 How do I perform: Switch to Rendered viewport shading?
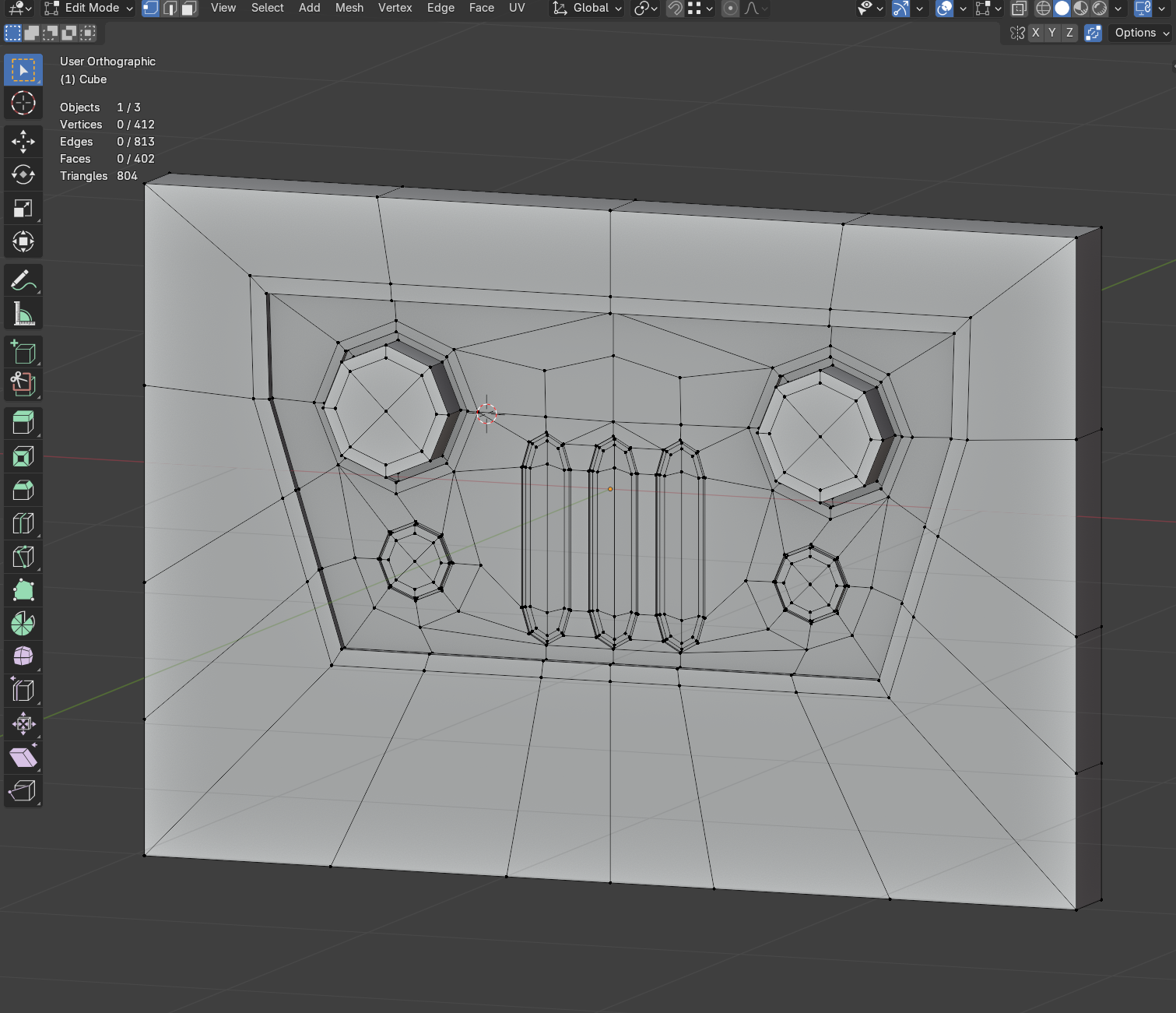pyautogui.click(x=1100, y=8)
